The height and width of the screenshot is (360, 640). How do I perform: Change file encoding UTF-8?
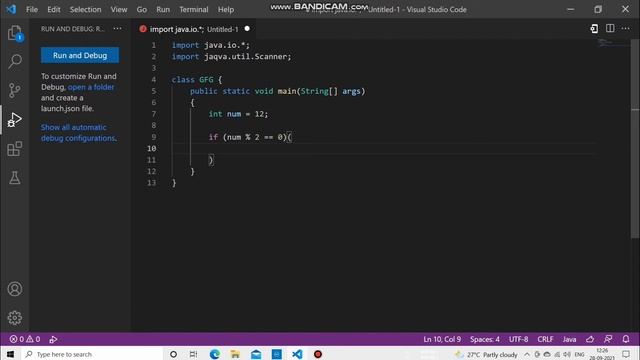click(x=518, y=339)
